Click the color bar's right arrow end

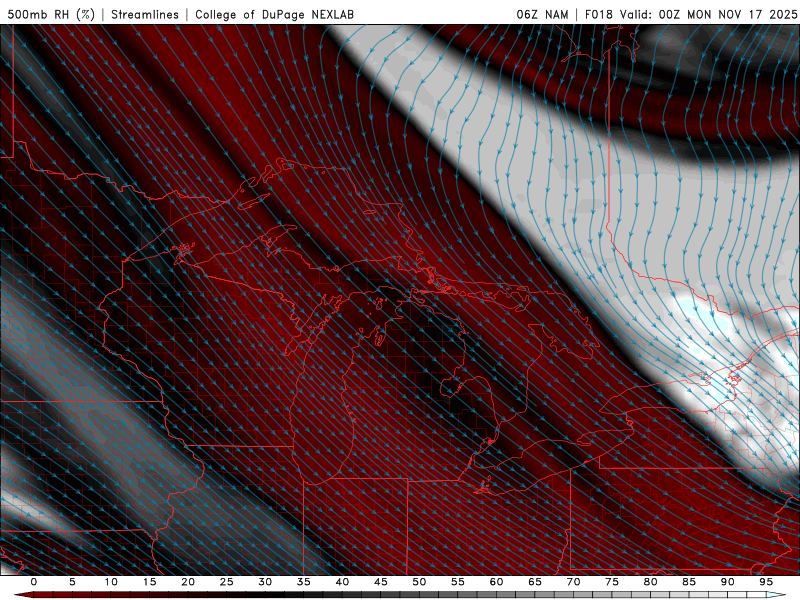777,595
